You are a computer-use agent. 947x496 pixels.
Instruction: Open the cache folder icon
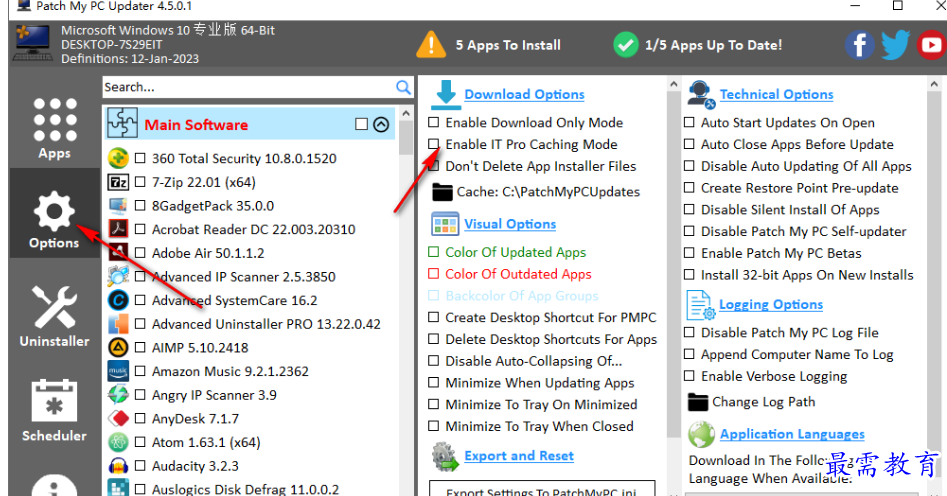click(x=443, y=192)
